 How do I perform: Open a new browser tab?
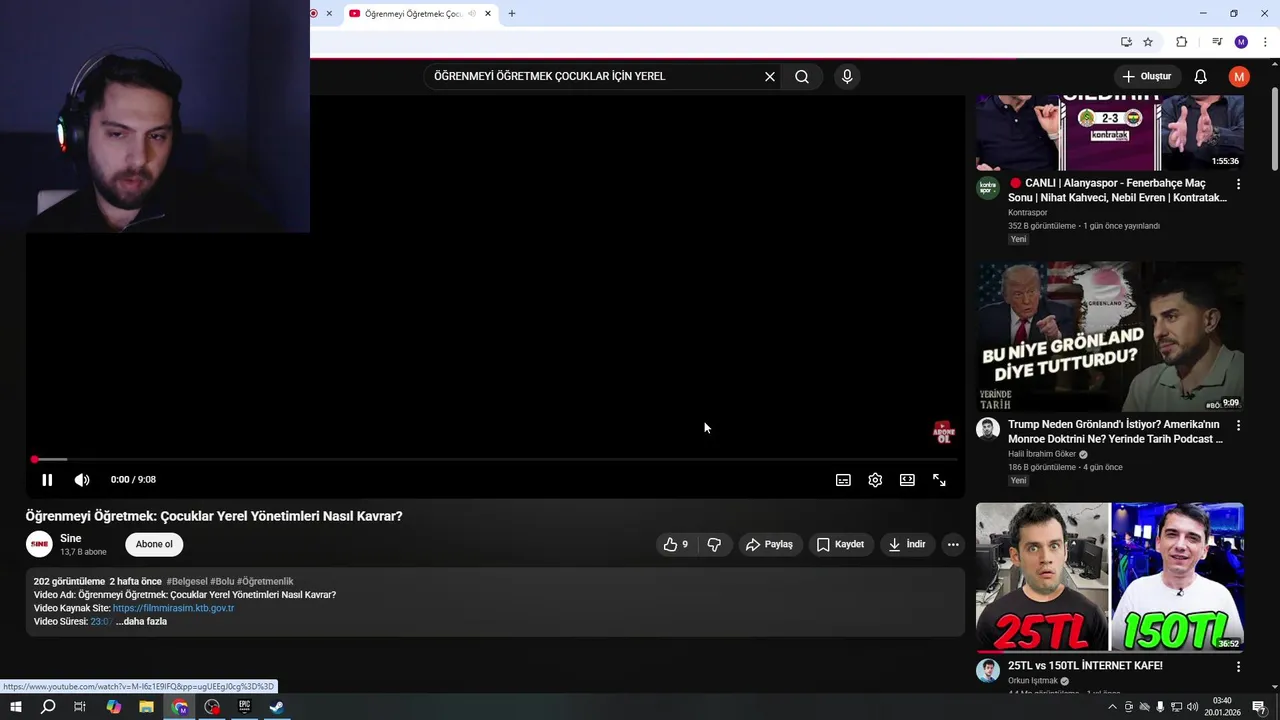512,14
